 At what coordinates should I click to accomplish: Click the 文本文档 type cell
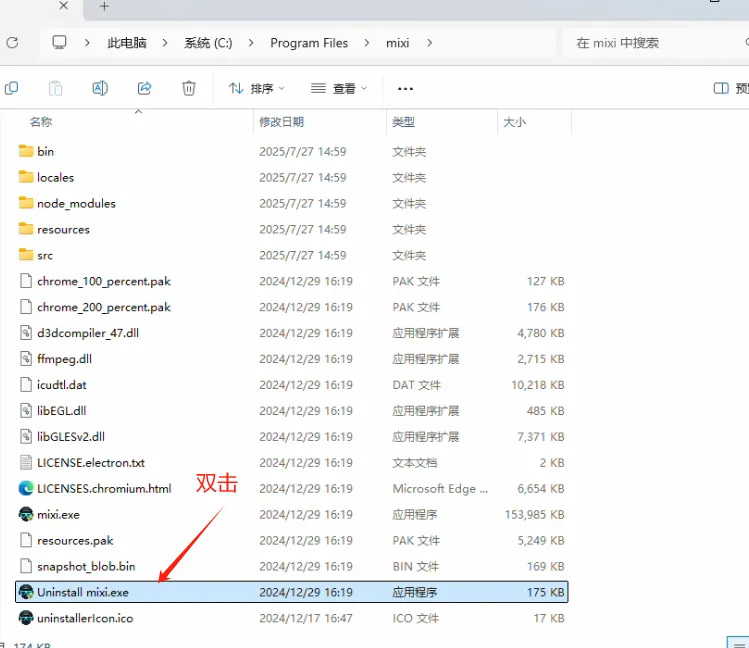click(x=415, y=463)
